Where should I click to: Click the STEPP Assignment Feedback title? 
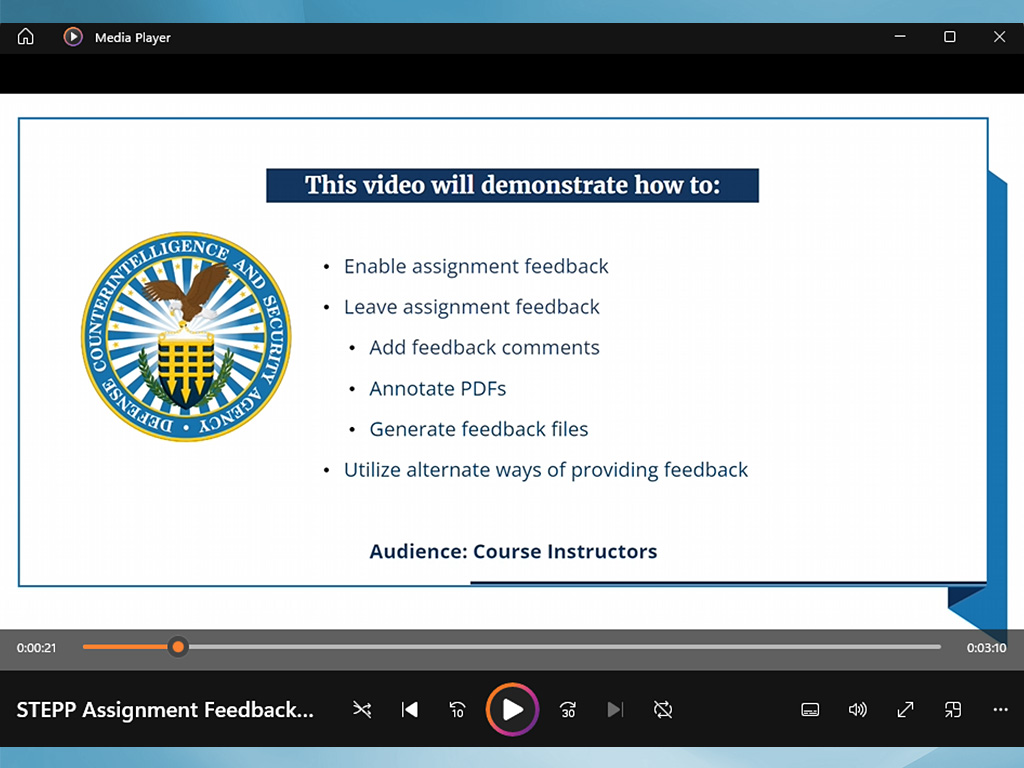coord(165,710)
